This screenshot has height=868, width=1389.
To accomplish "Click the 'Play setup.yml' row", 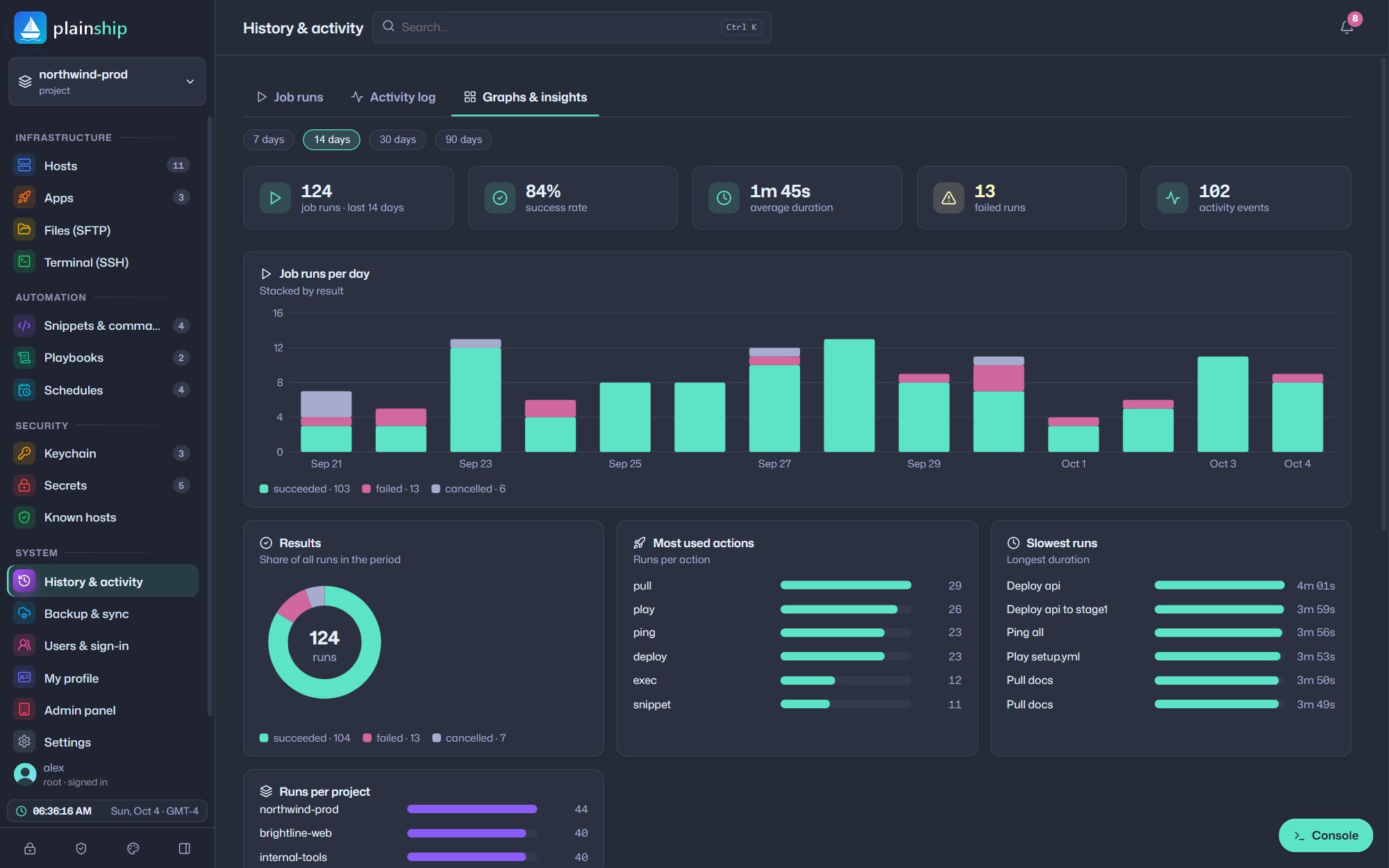I will [x=1171, y=656].
